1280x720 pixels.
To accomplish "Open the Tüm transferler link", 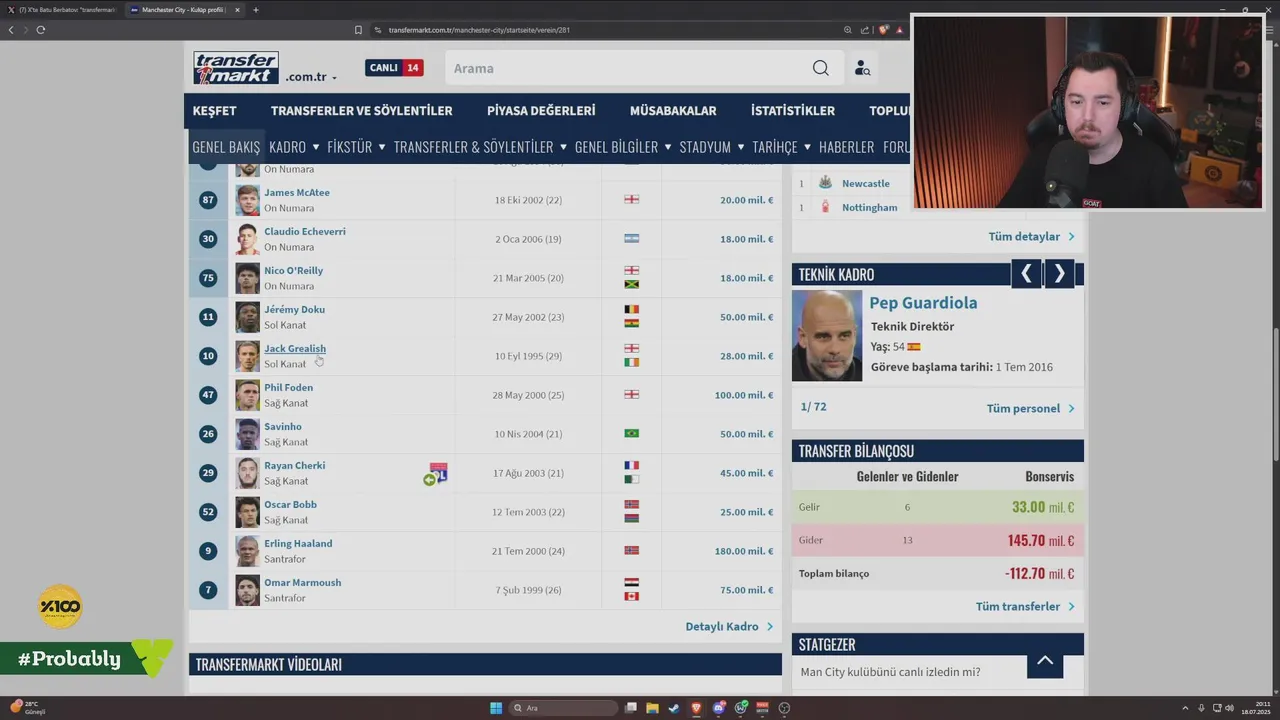I will pos(1025,606).
